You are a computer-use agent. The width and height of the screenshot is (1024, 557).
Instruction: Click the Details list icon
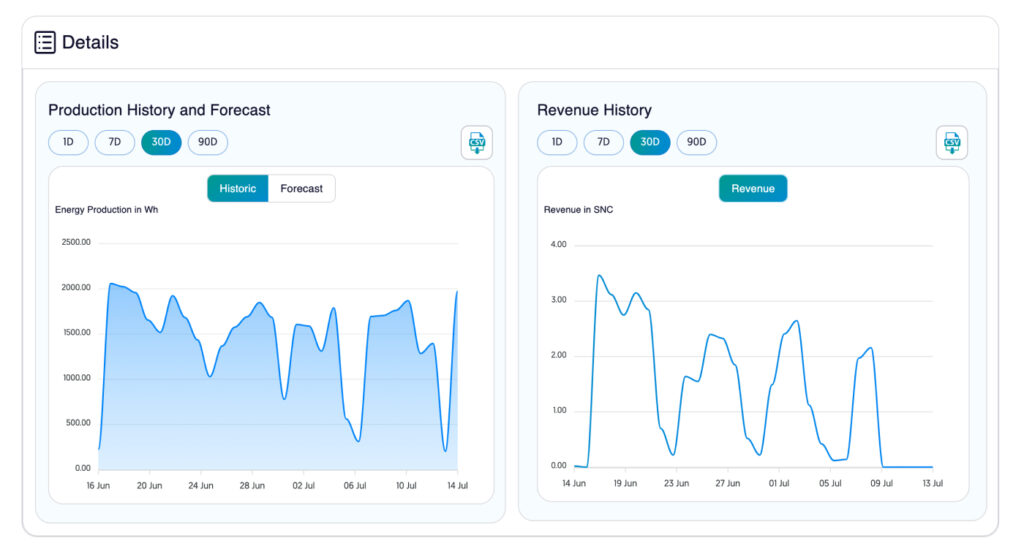45,42
